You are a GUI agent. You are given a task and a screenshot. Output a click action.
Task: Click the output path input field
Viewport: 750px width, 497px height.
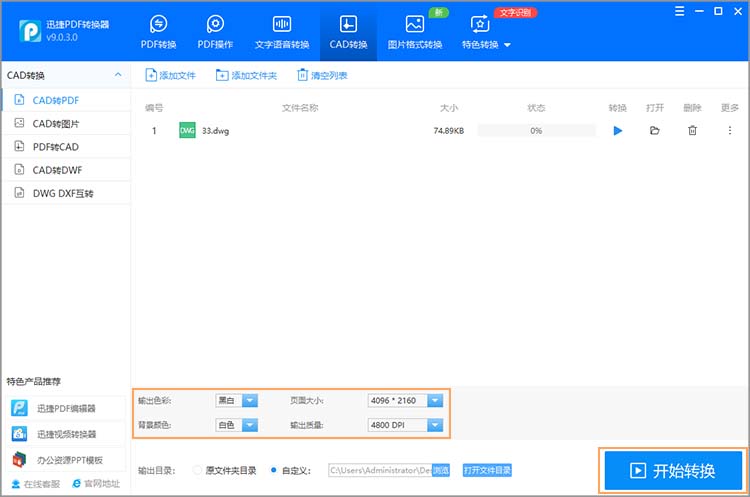point(380,470)
